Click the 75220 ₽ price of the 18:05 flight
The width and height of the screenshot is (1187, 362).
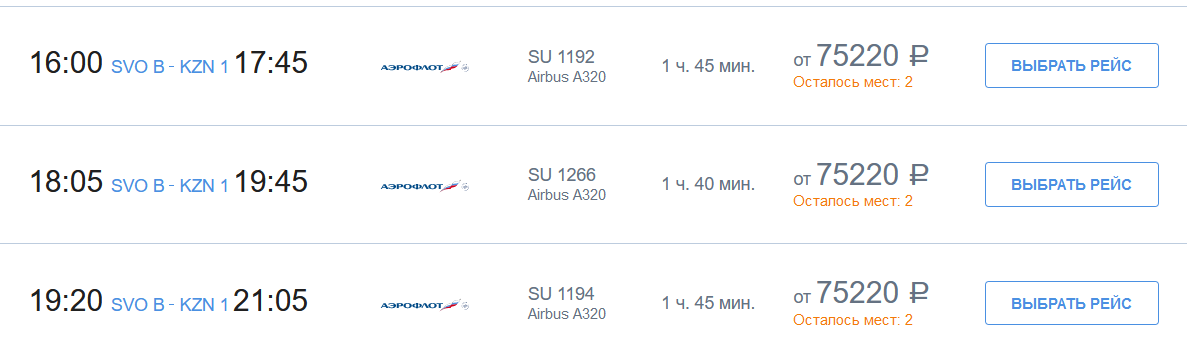[x=872, y=174]
